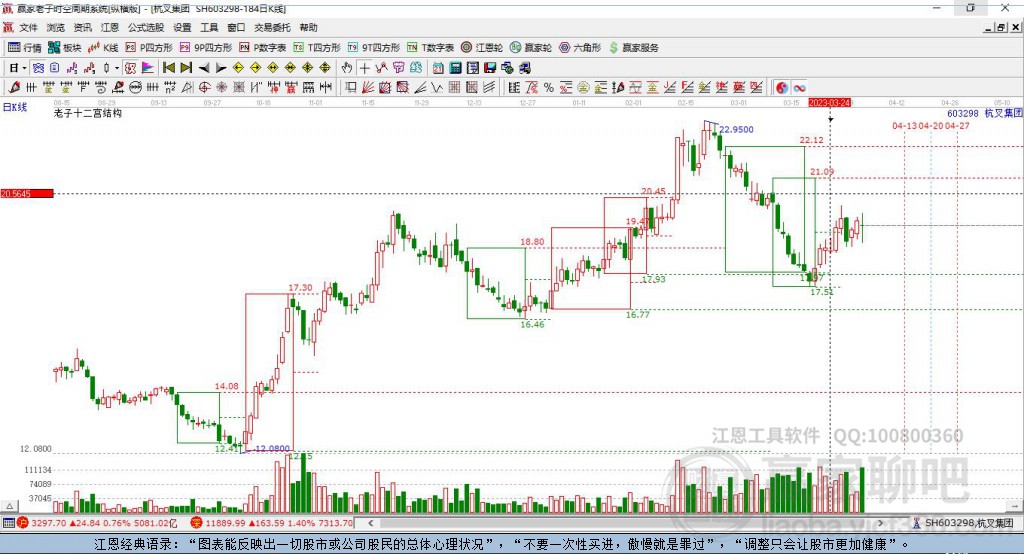This screenshot has width=1024, height=554.
Task: Open 赢家服务 with the dollar icon
Action: 633,47
